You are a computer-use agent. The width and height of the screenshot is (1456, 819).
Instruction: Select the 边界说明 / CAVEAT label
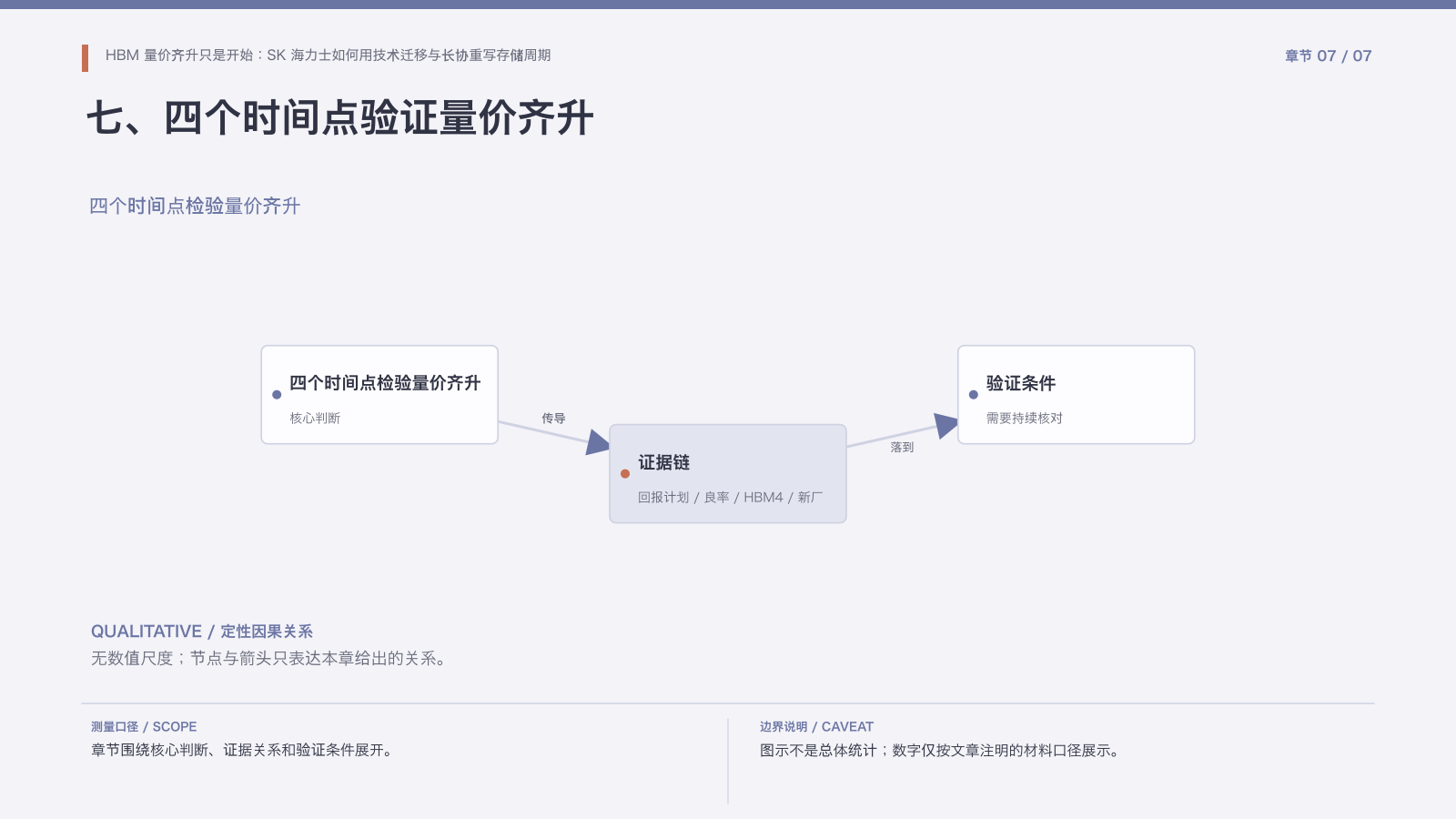tap(816, 726)
